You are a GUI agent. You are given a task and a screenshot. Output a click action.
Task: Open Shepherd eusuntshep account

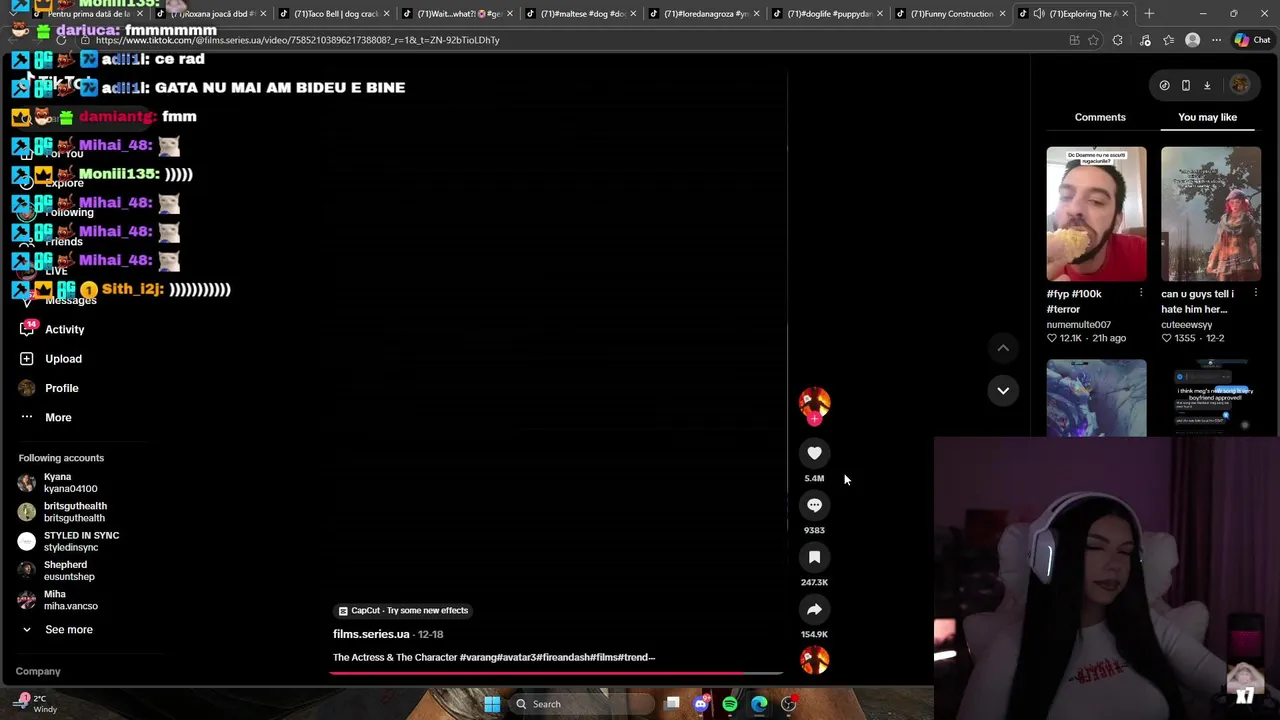pos(56,570)
